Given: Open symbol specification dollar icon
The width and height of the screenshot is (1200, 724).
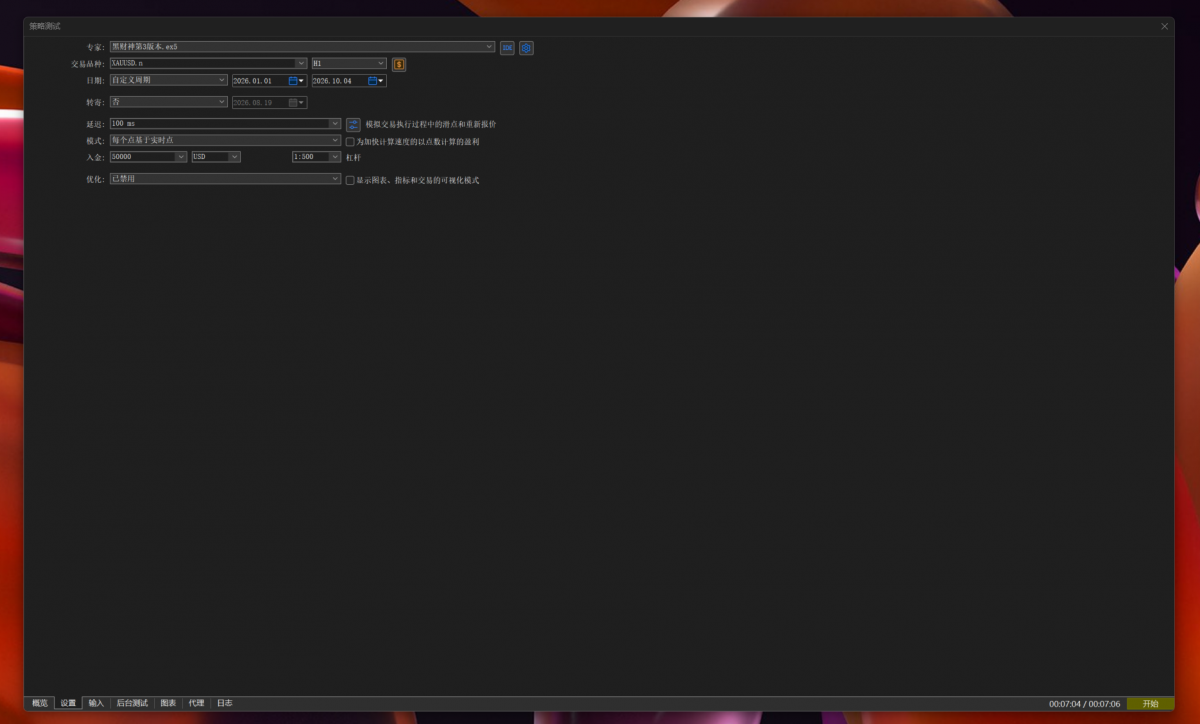Looking at the screenshot, I should pyautogui.click(x=399, y=64).
